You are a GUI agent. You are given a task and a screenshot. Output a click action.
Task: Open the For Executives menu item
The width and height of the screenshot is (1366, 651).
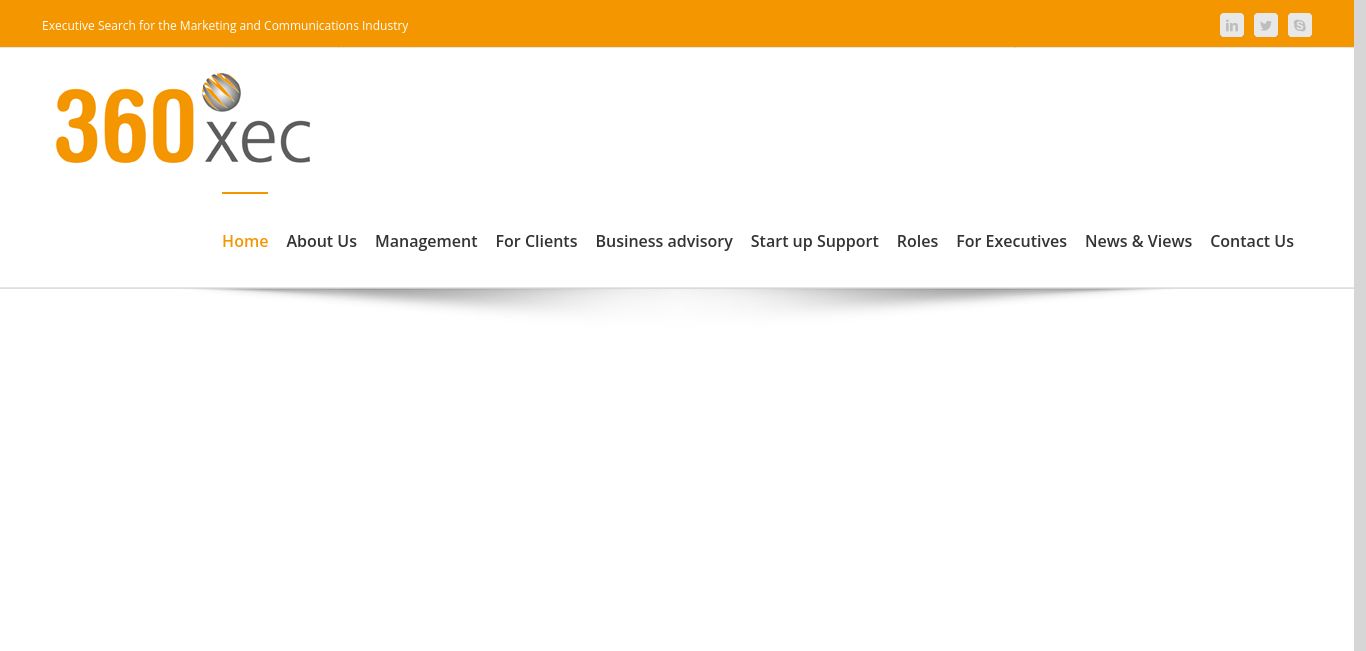pos(1011,241)
